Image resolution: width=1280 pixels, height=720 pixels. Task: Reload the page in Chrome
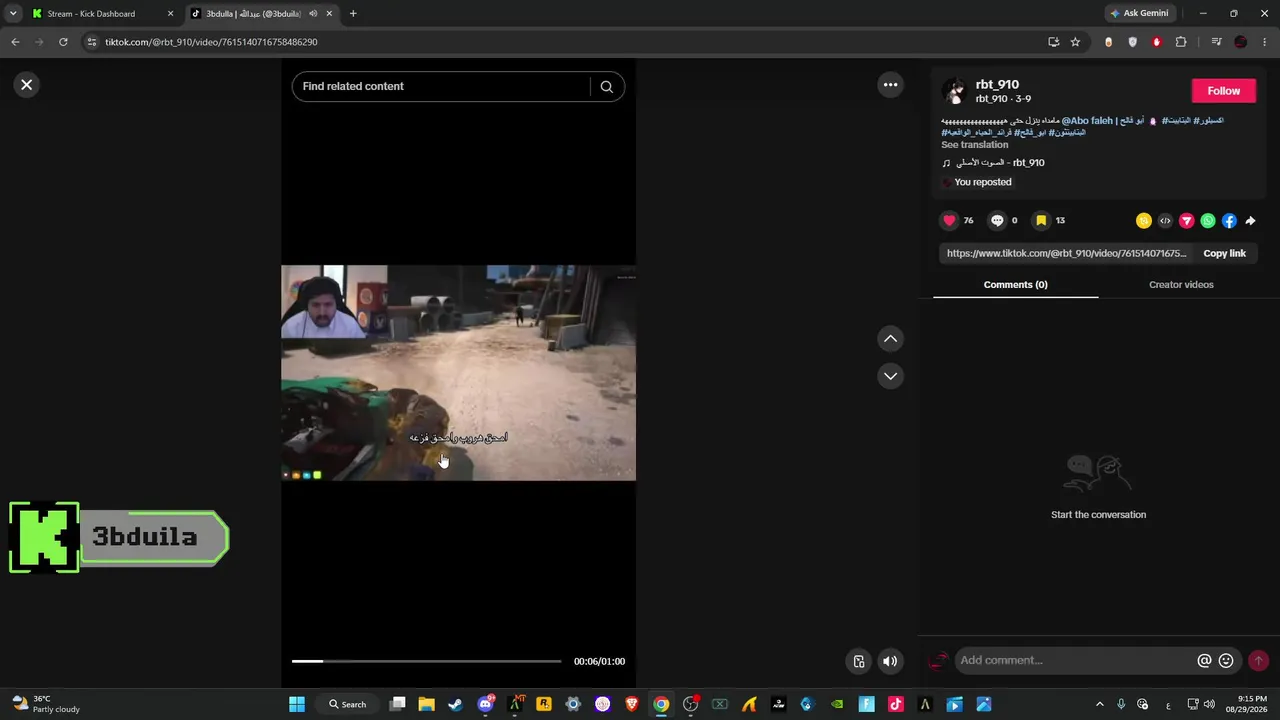pos(63,42)
